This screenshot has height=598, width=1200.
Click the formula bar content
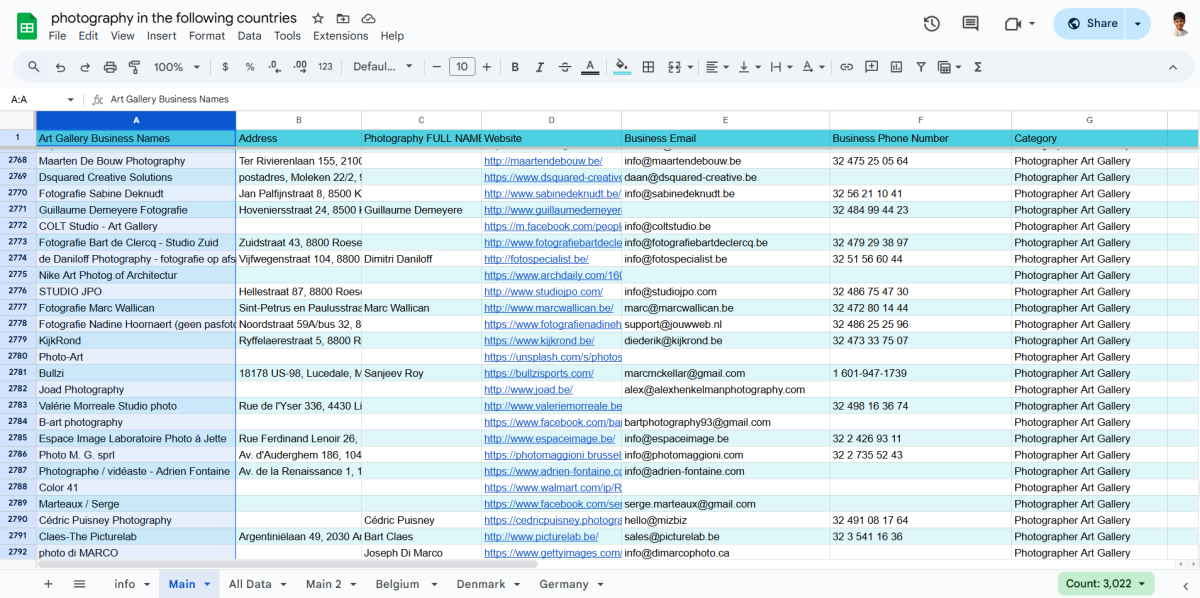coord(169,99)
